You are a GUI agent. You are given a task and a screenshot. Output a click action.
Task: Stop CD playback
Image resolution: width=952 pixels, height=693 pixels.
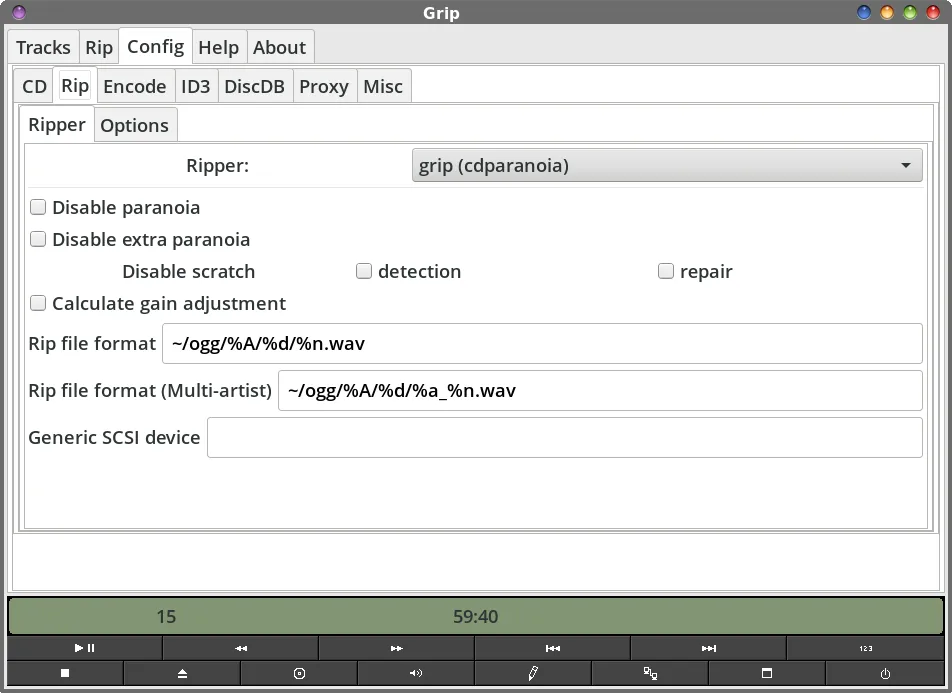(x=65, y=673)
